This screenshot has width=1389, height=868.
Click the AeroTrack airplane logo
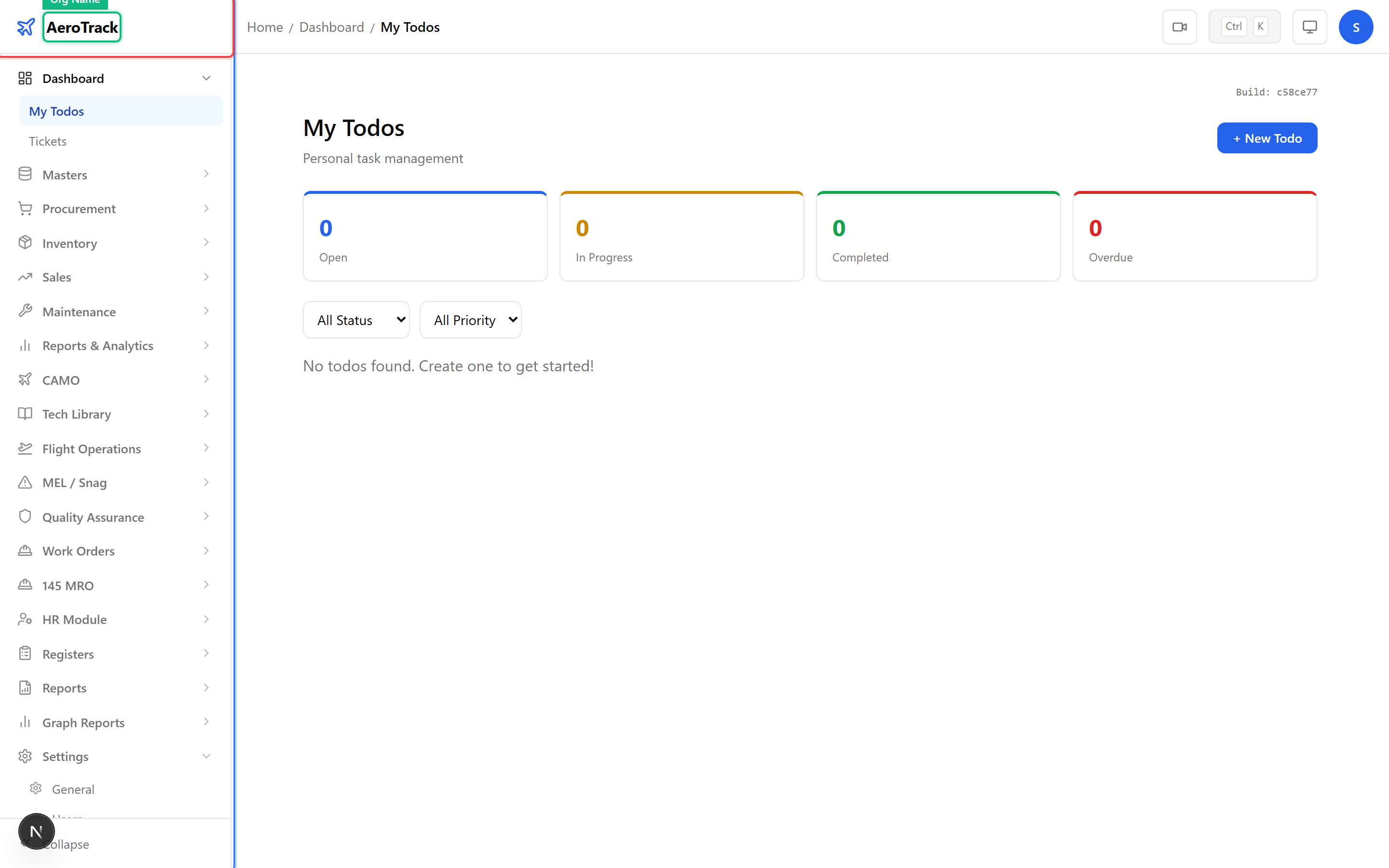26,27
